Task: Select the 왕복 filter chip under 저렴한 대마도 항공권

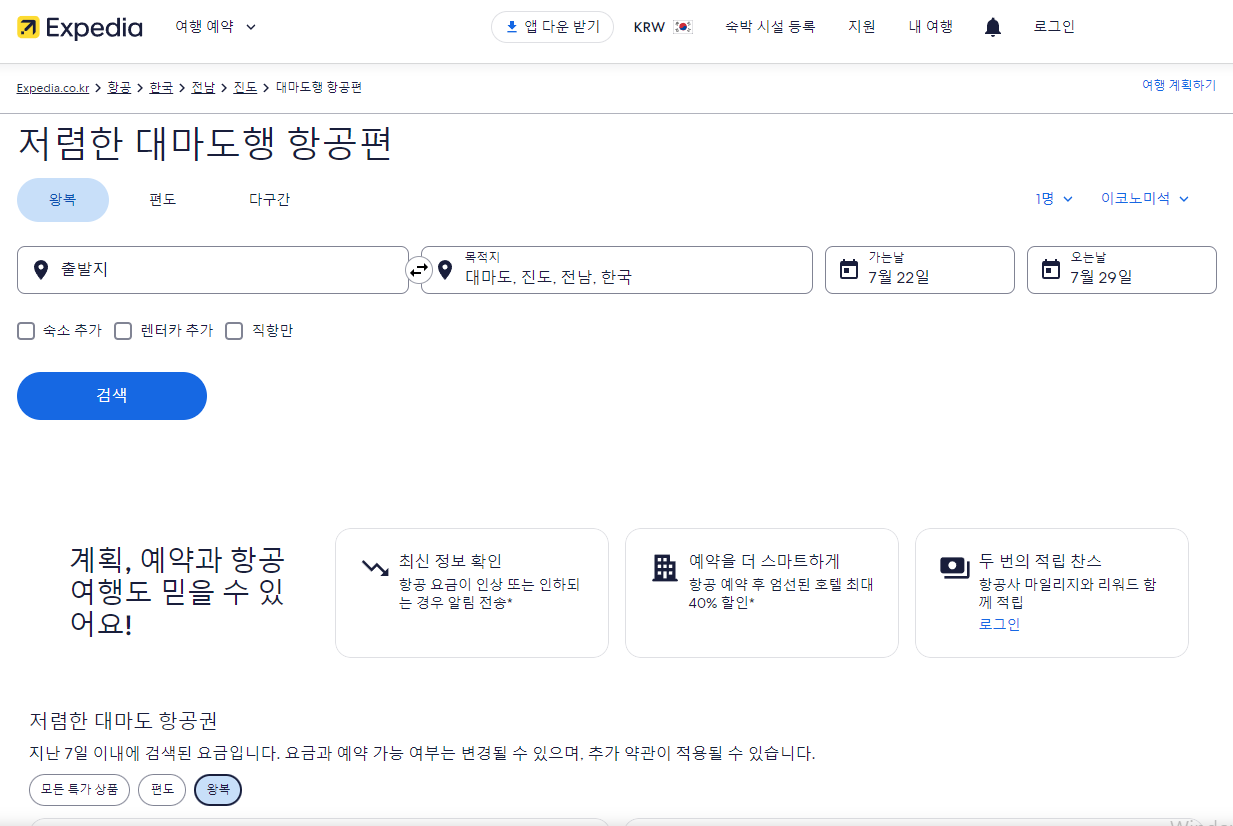Action: [218, 790]
